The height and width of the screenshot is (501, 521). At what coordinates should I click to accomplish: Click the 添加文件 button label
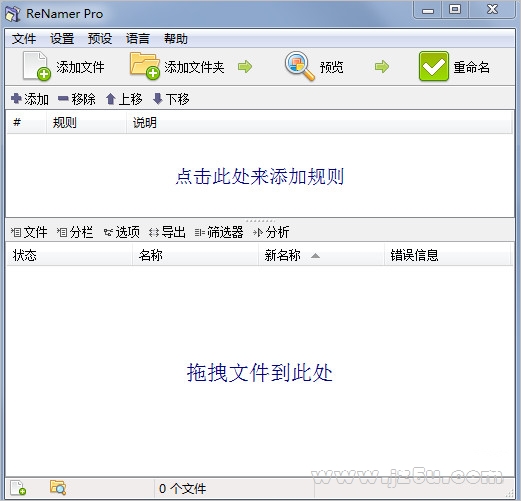[80, 67]
